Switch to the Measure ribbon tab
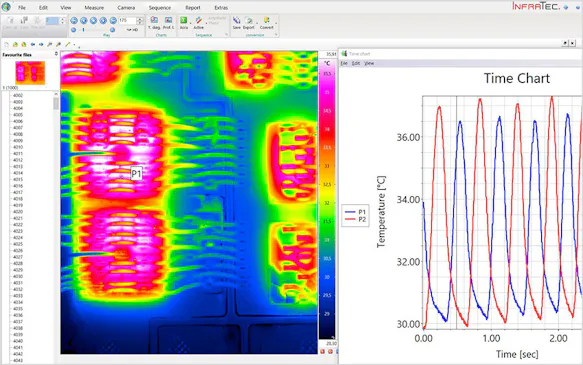 pyautogui.click(x=94, y=7)
